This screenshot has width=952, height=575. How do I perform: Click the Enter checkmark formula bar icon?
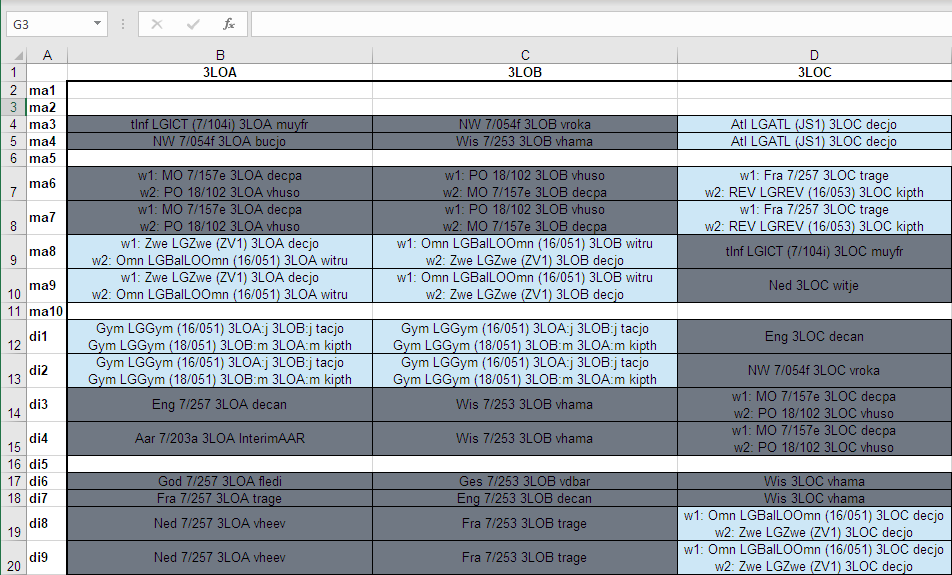pyautogui.click(x=193, y=24)
